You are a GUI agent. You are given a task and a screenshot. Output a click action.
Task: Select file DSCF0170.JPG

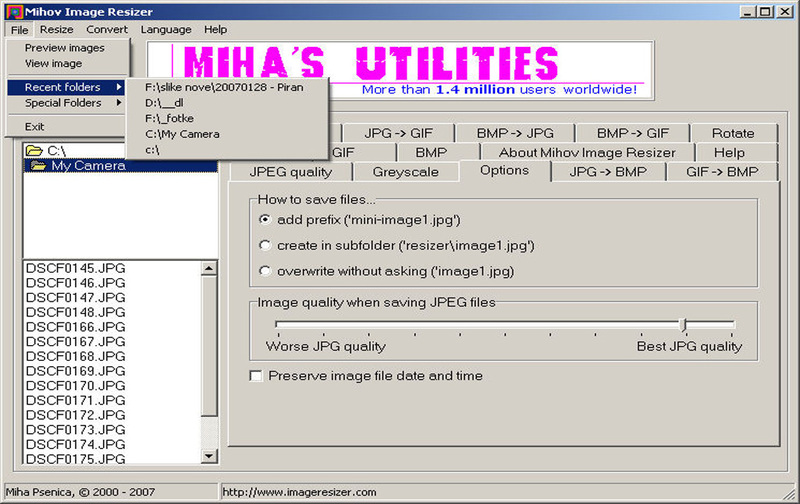point(76,386)
